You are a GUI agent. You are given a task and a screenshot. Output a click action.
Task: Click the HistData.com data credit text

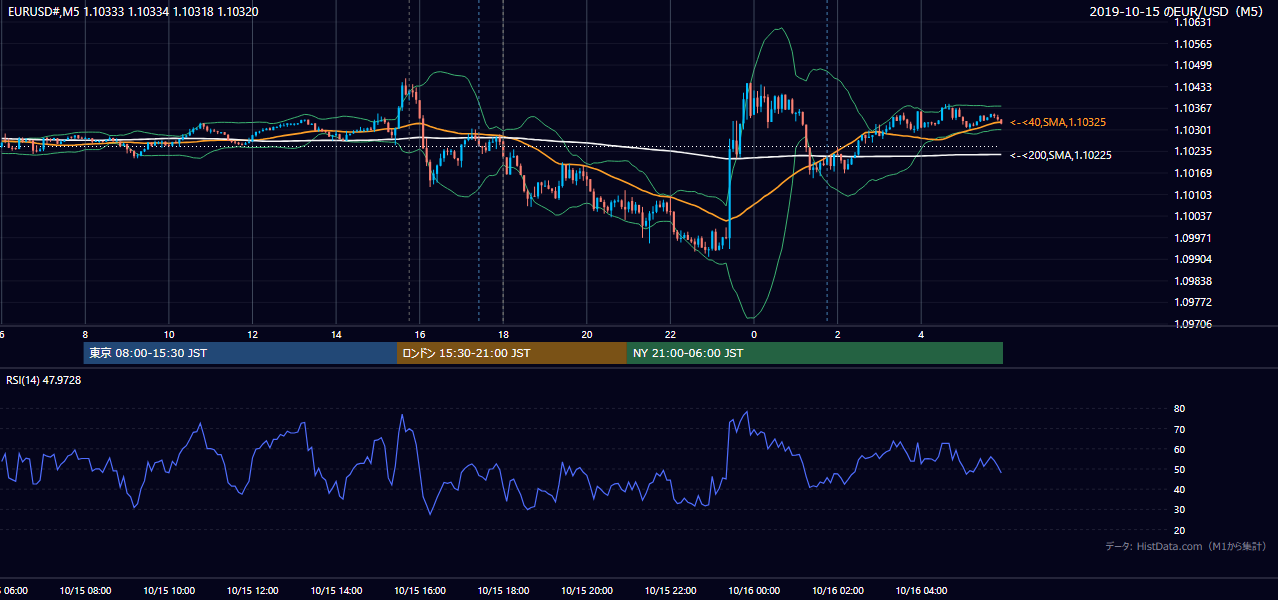point(1185,546)
